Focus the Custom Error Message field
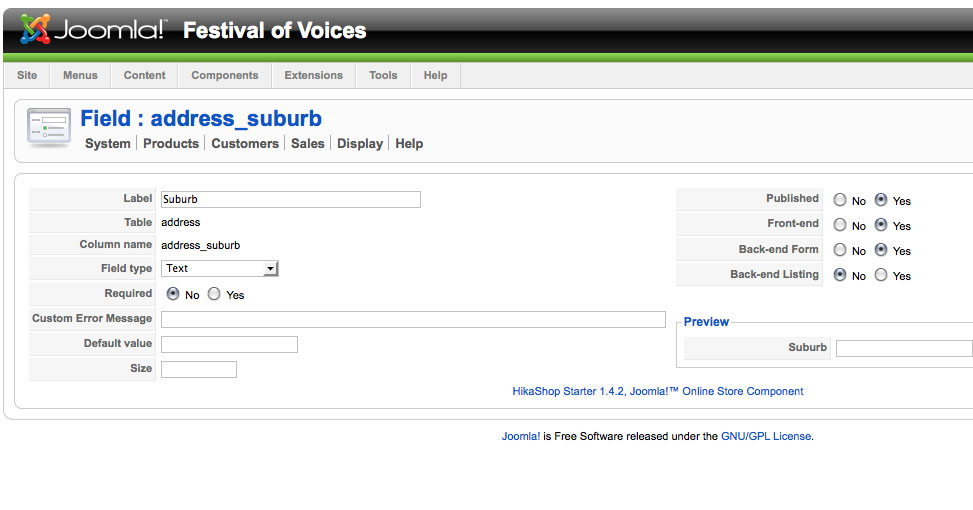 point(413,319)
